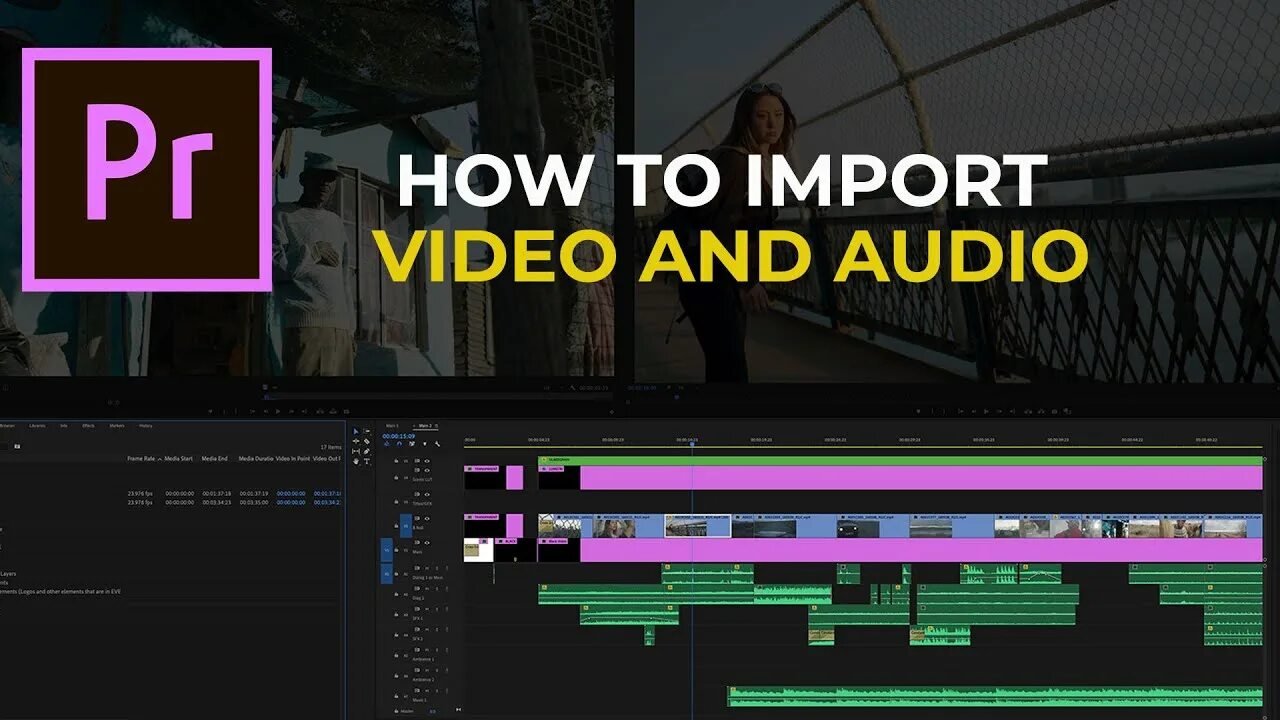The image size is (1280, 720).
Task: Toggle A1 source patch on Dialog 1 track
Action: pos(387,574)
